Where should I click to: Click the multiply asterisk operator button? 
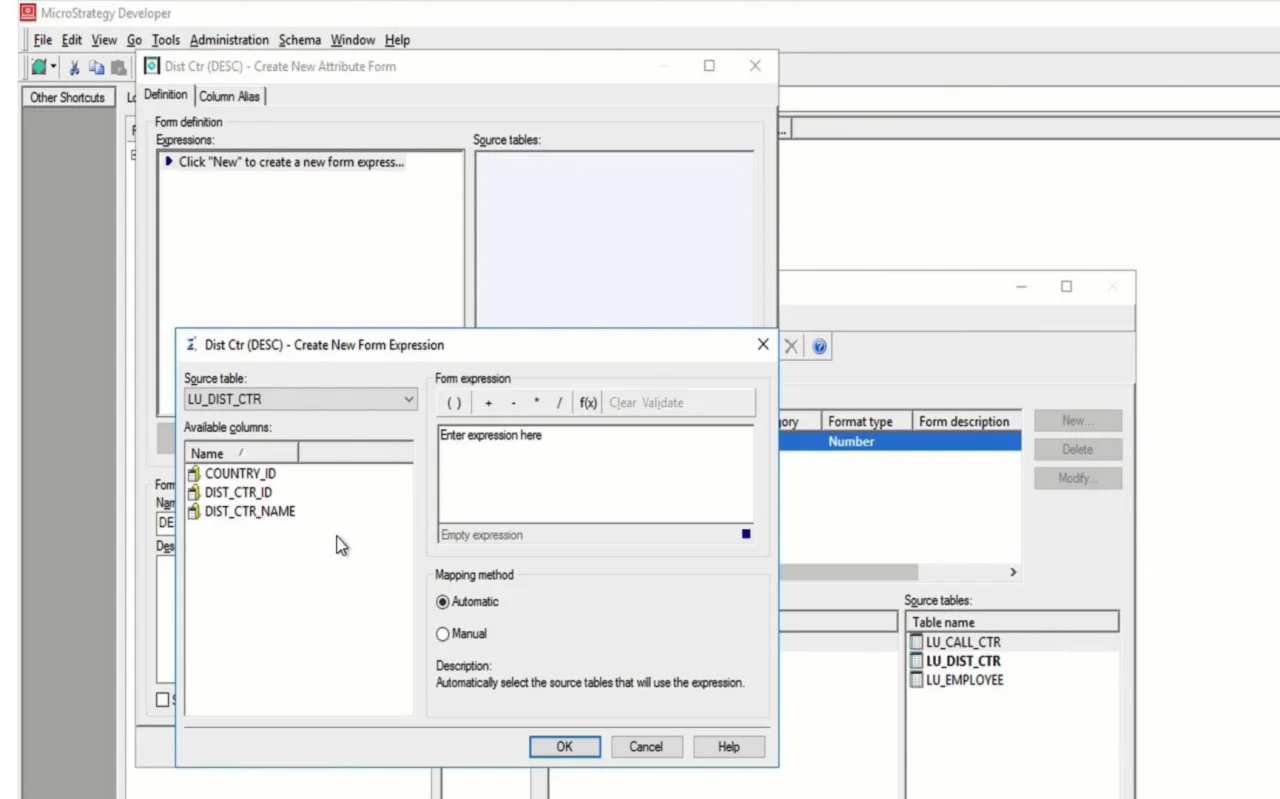[x=536, y=403]
